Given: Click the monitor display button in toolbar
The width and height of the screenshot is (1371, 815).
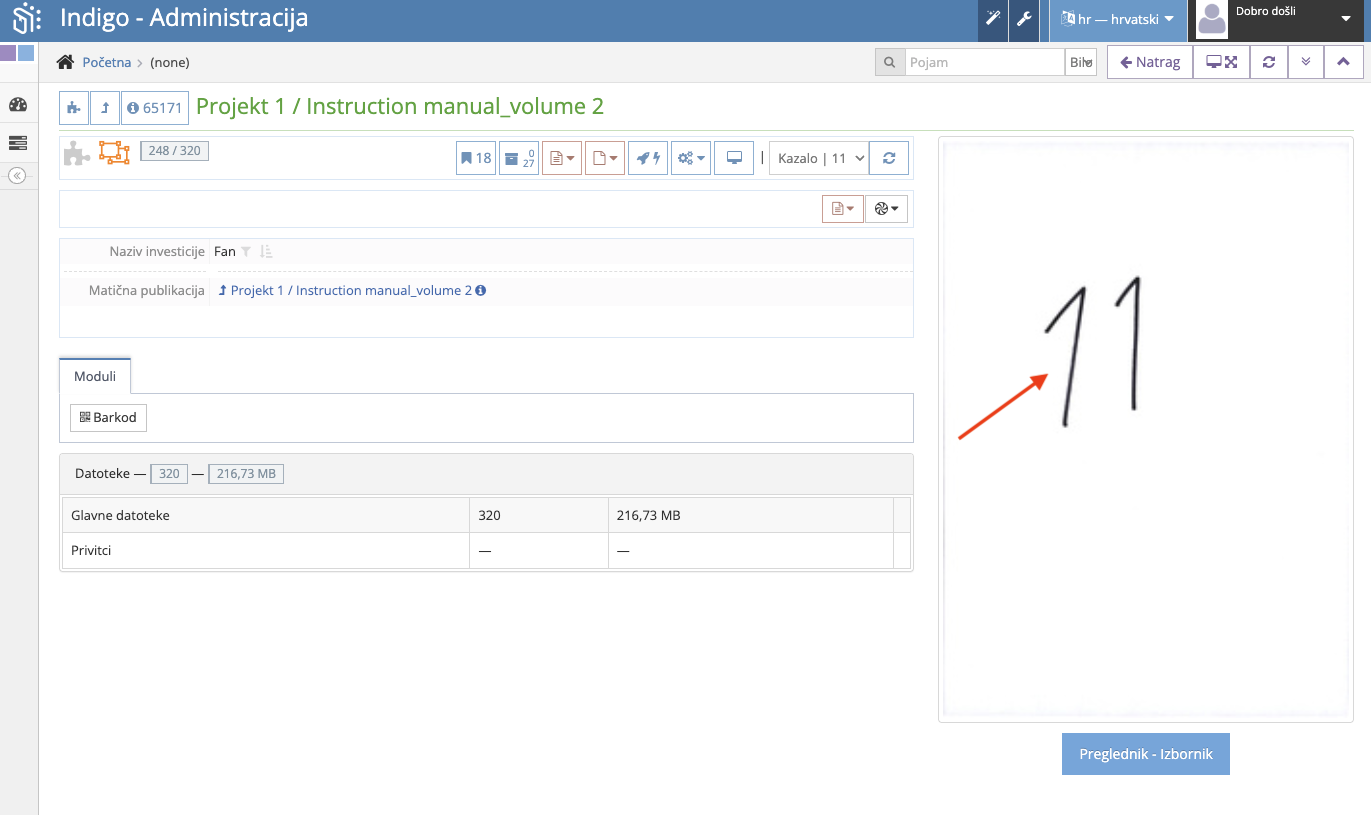Looking at the screenshot, I should point(734,158).
